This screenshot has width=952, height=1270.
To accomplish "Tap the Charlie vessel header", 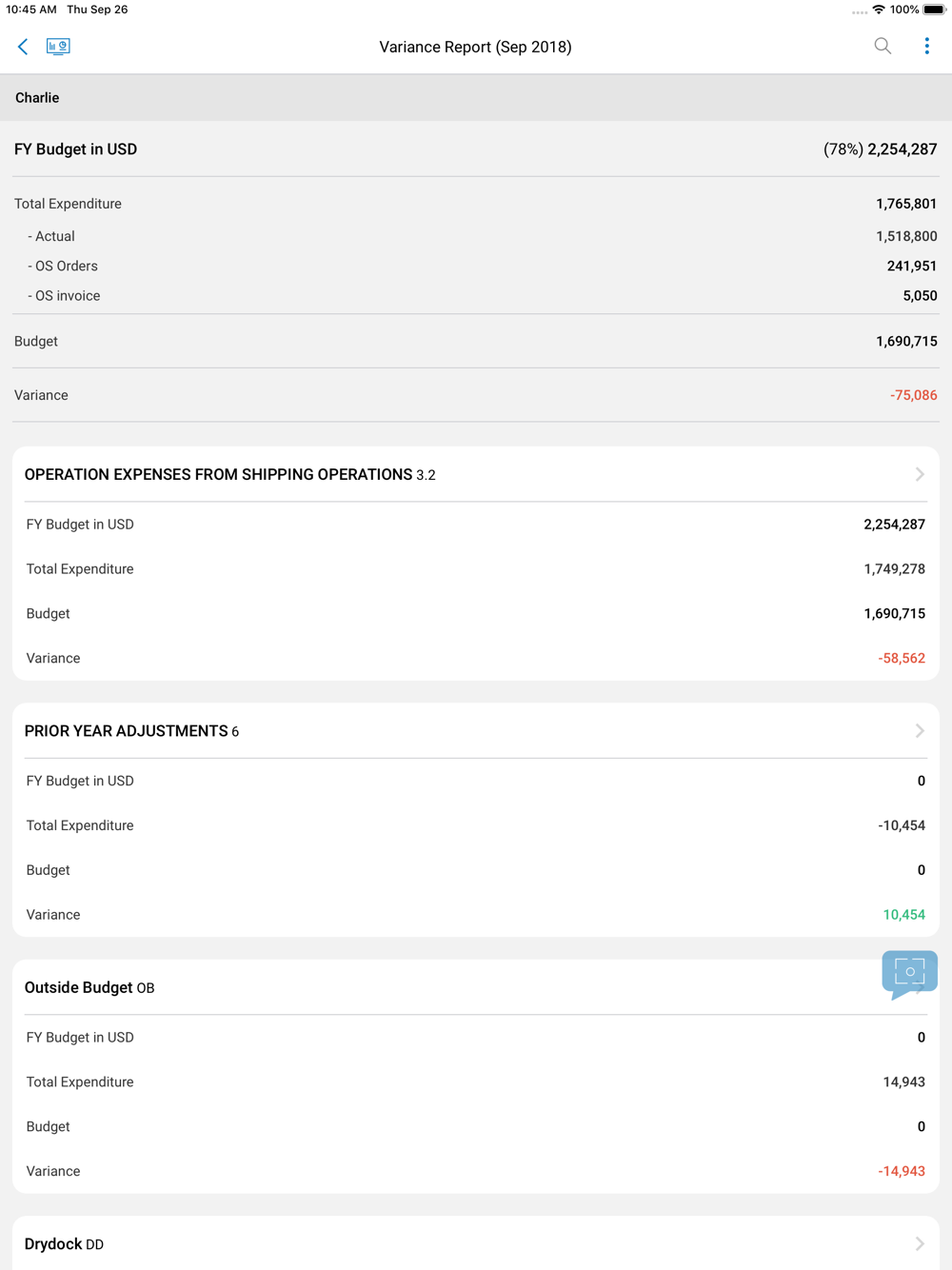I will 37,98.
